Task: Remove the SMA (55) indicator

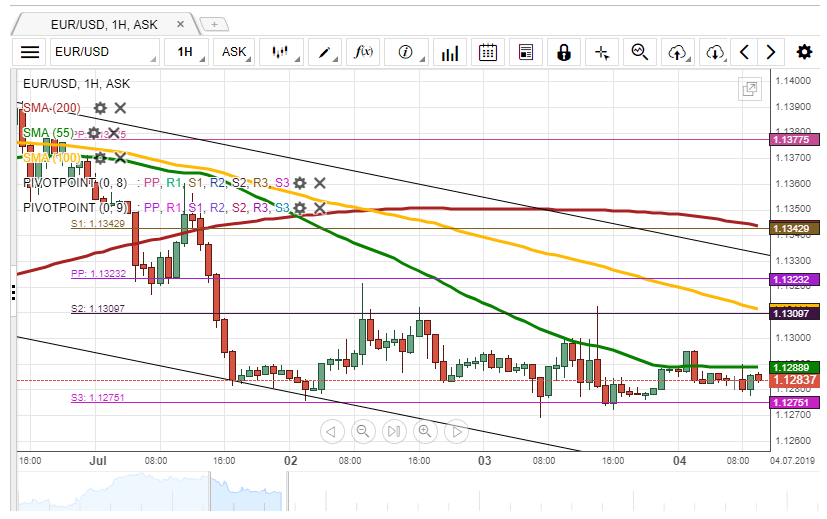Action: pos(113,133)
